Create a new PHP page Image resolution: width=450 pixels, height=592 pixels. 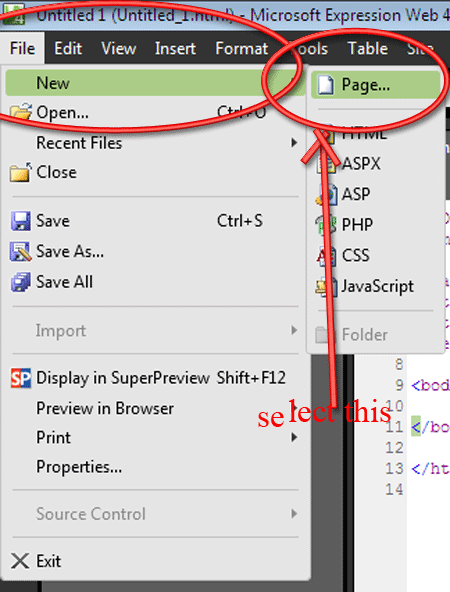tap(376, 225)
